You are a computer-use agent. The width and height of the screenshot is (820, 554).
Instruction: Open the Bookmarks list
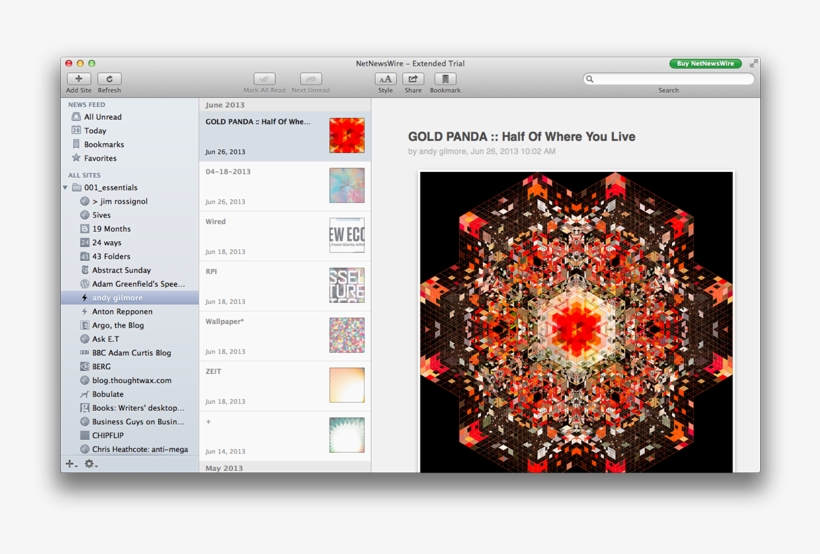point(130,144)
